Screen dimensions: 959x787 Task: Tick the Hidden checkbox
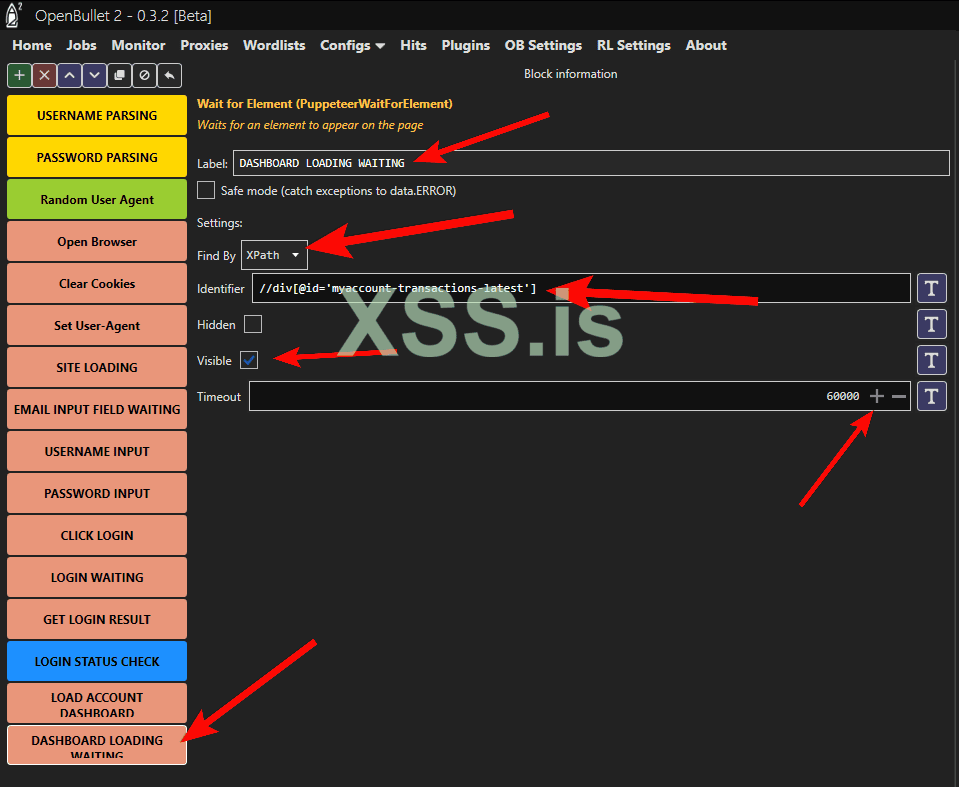(x=253, y=324)
